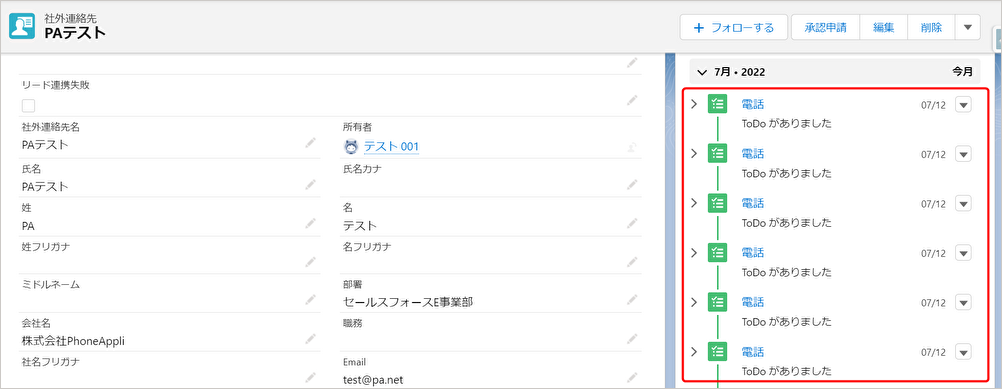
Task: Click the 今月 label in timeline header
Action: point(962,72)
